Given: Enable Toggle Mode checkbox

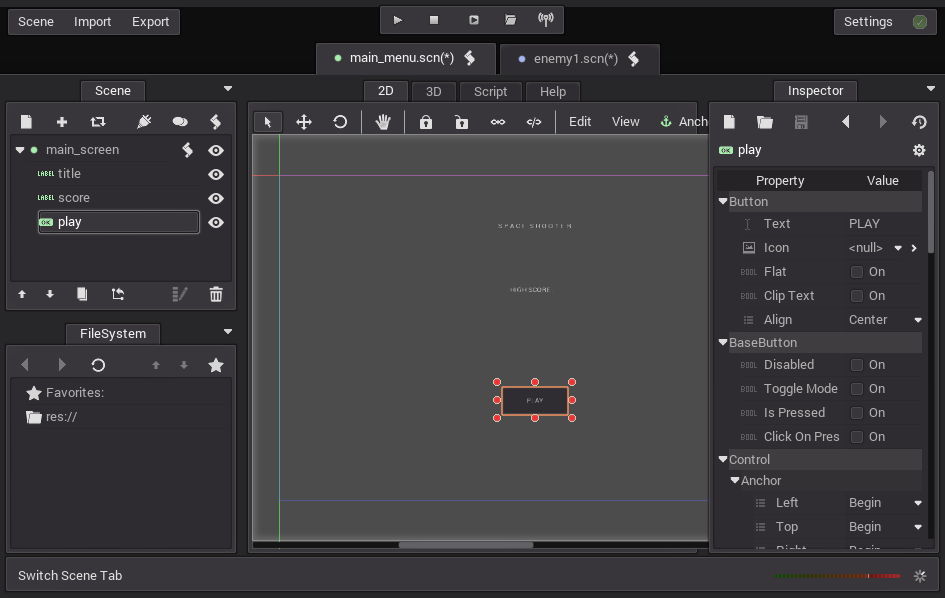Looking at the screenshot, I should [856, 389].
